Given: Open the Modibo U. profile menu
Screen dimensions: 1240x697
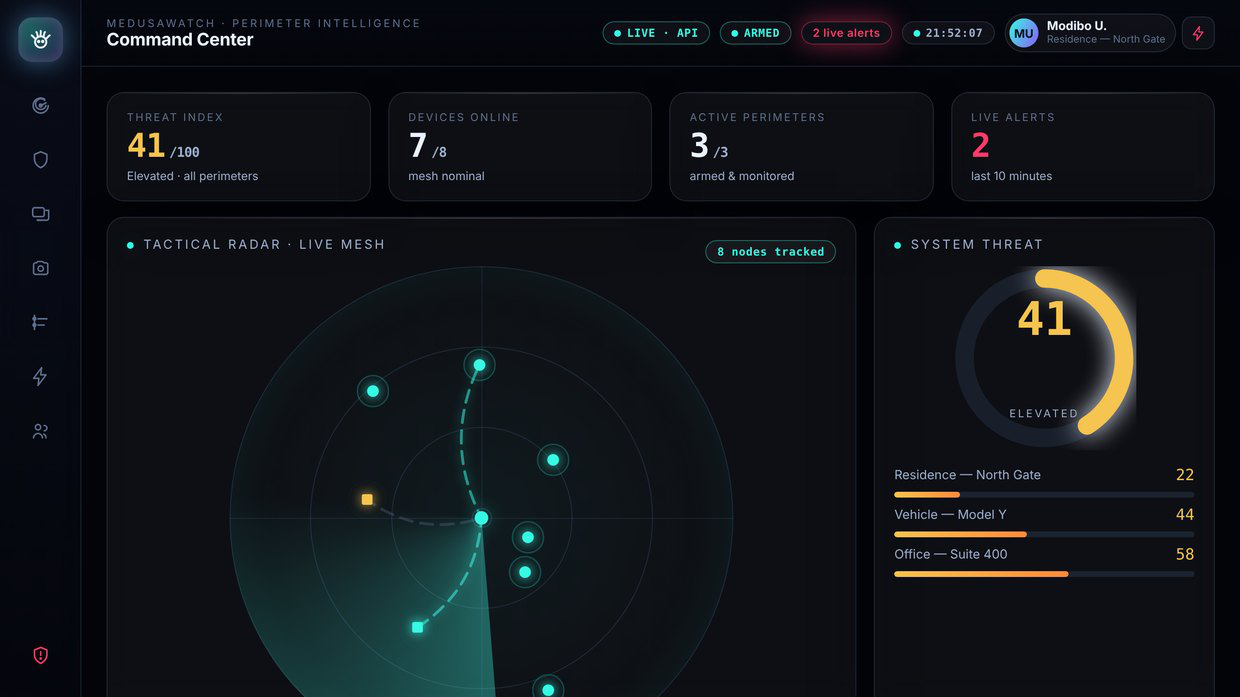Looking at the screenshot, I should coord(1090,33).
